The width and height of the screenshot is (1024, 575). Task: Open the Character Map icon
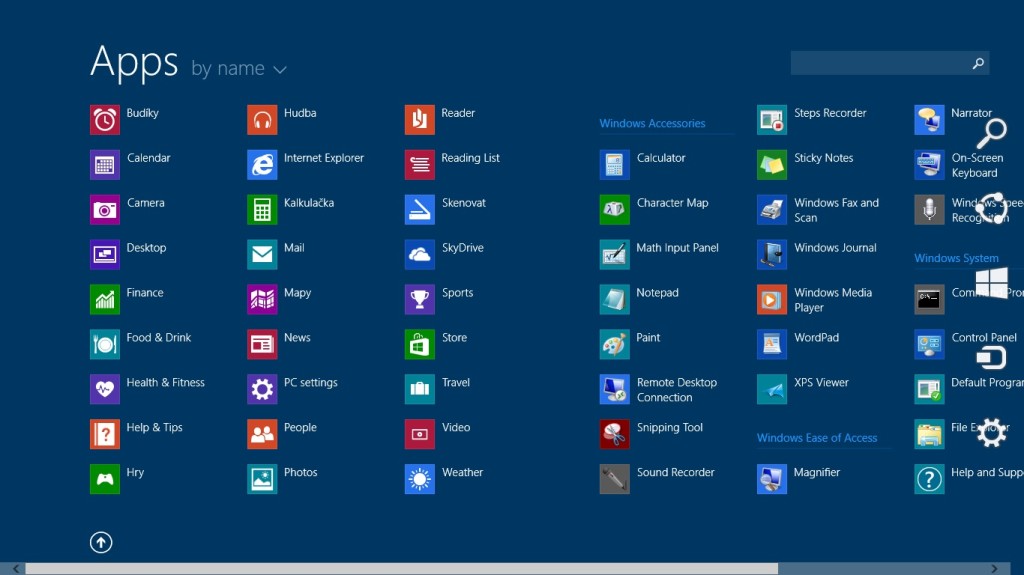click(615, 210)
